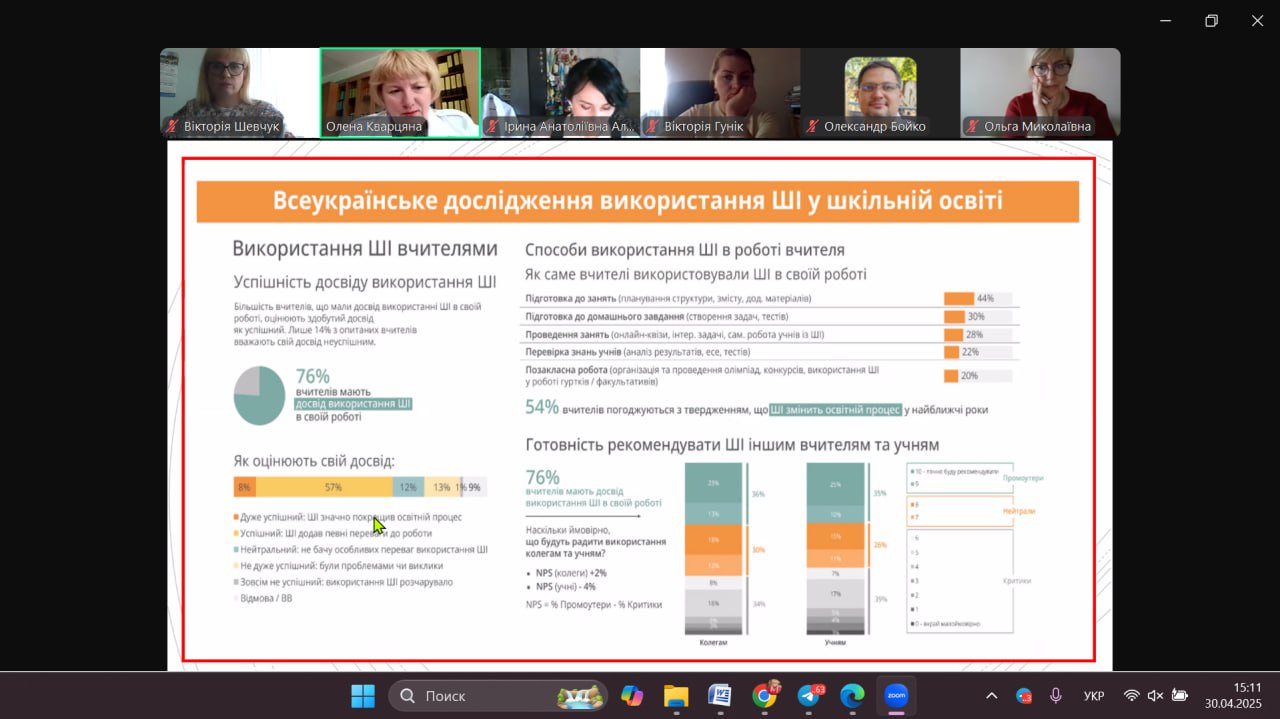This screenshot has height=719, width=1280.
Task: Select Олена Кварцяна's video tile
Action: [400, 92]
